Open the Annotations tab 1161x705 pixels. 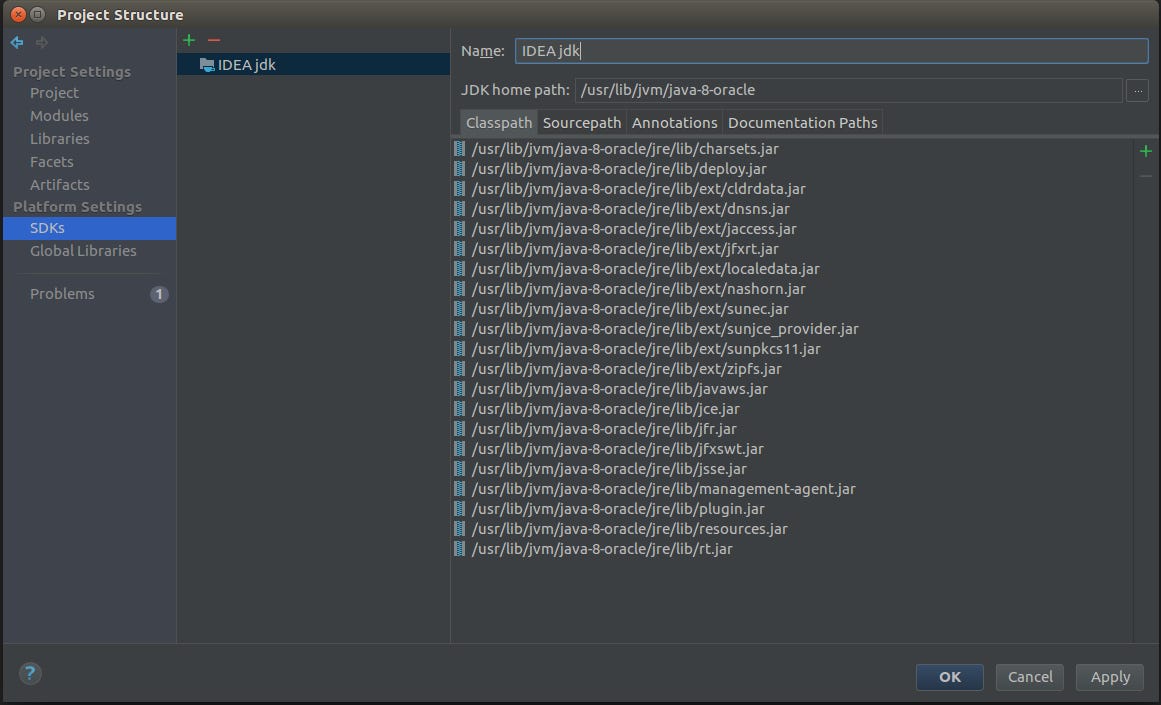click(x=674, y=121)
